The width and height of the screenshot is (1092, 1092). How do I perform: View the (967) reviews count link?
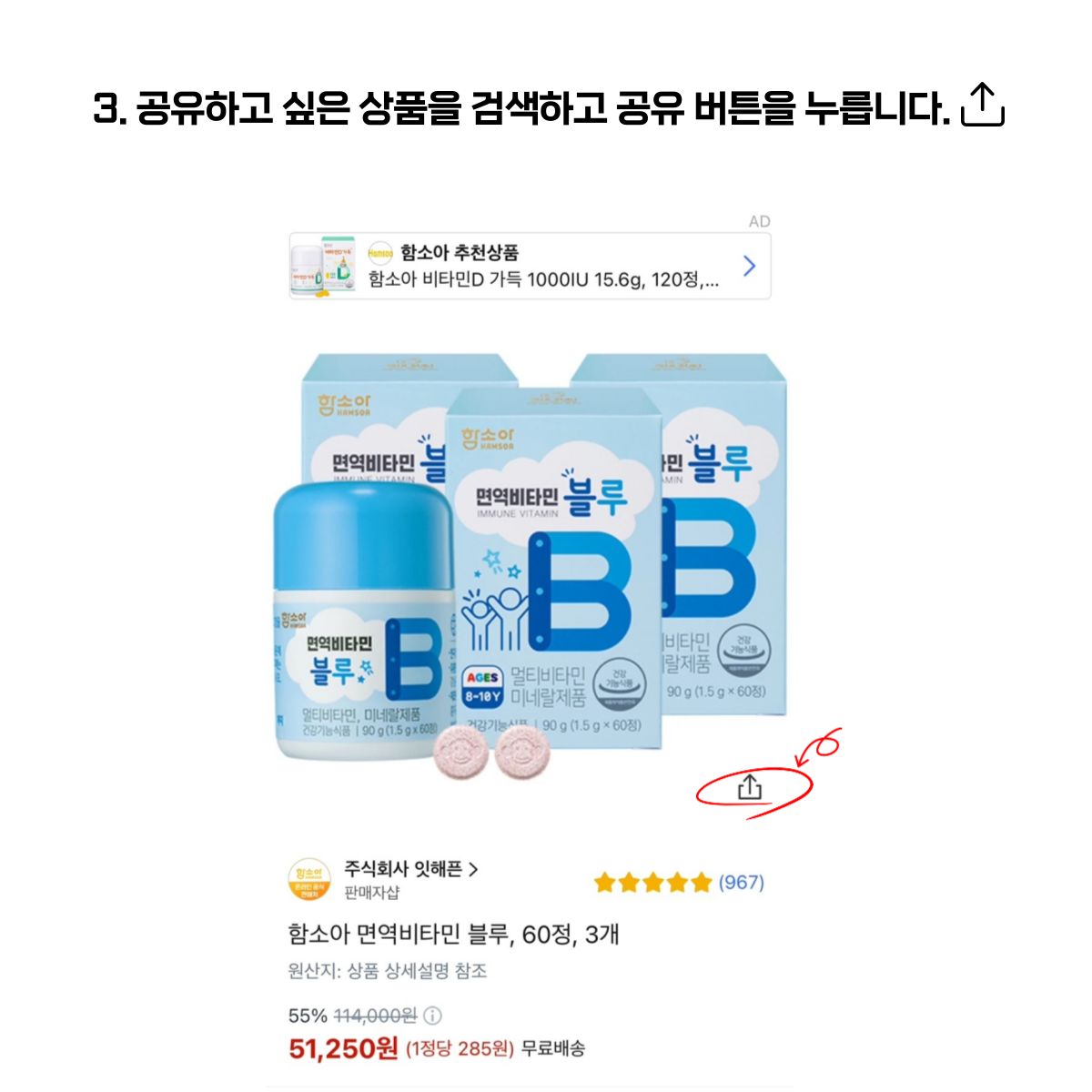tap(742, 883)
